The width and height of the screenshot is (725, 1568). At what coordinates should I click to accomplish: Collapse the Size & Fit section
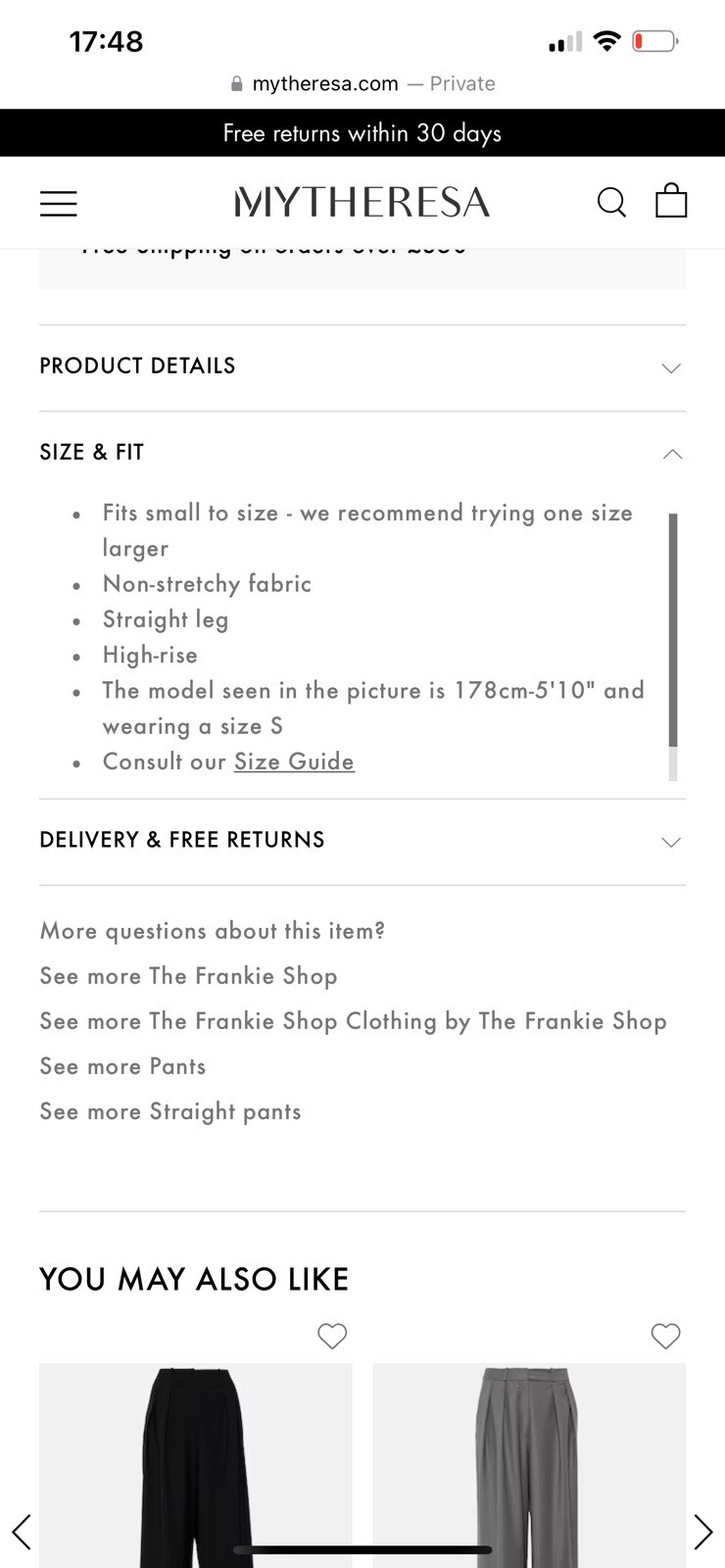pos(362,453)
